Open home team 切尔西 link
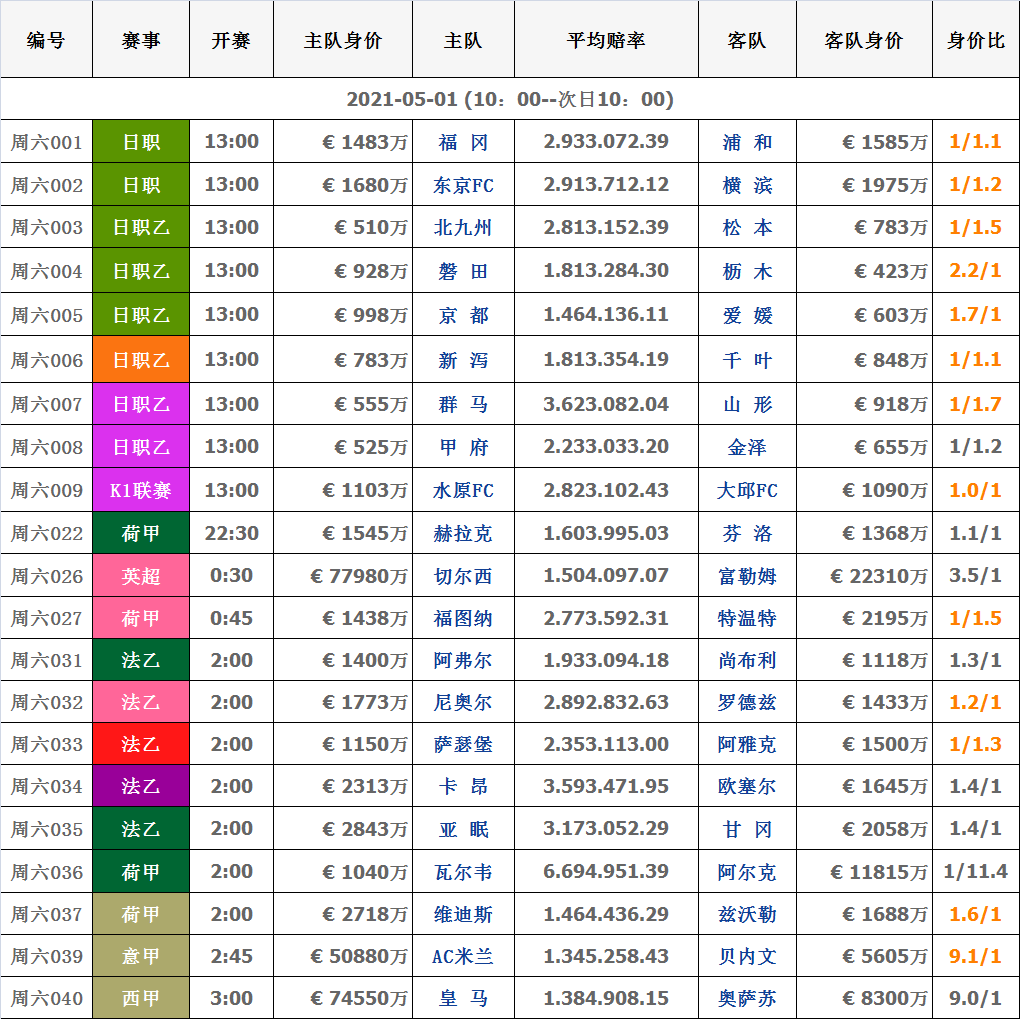 [463, 576]
